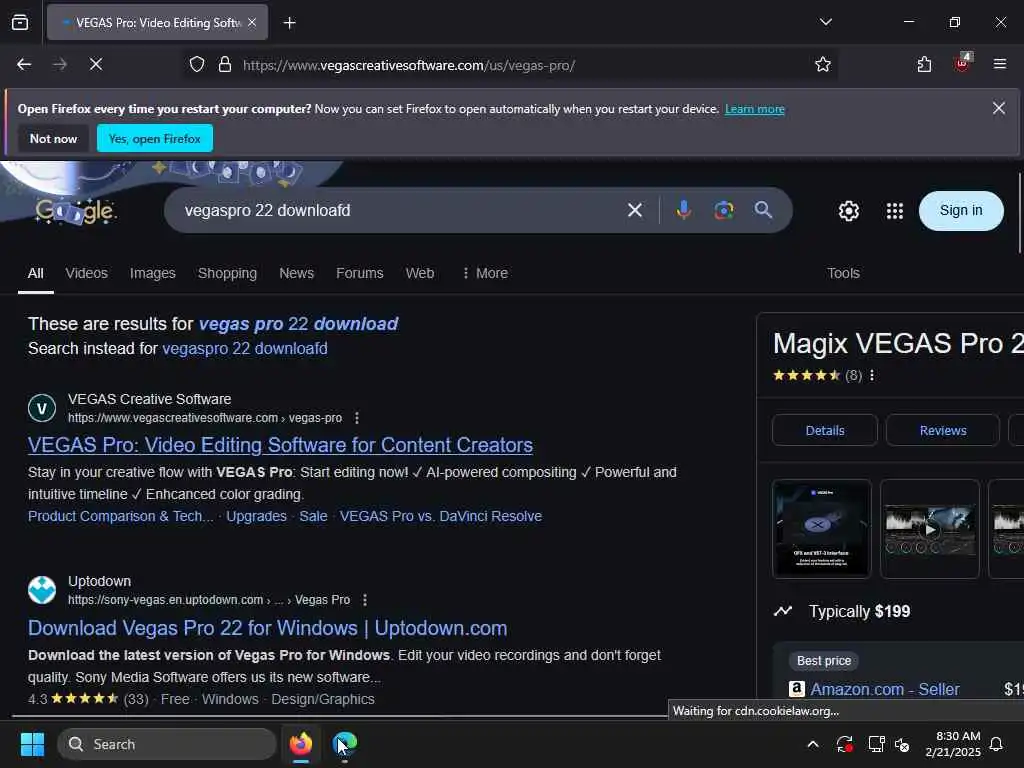Click the taskbar Search box
The width and height of the screenshot is (1024, 768).
pos(167,744)
